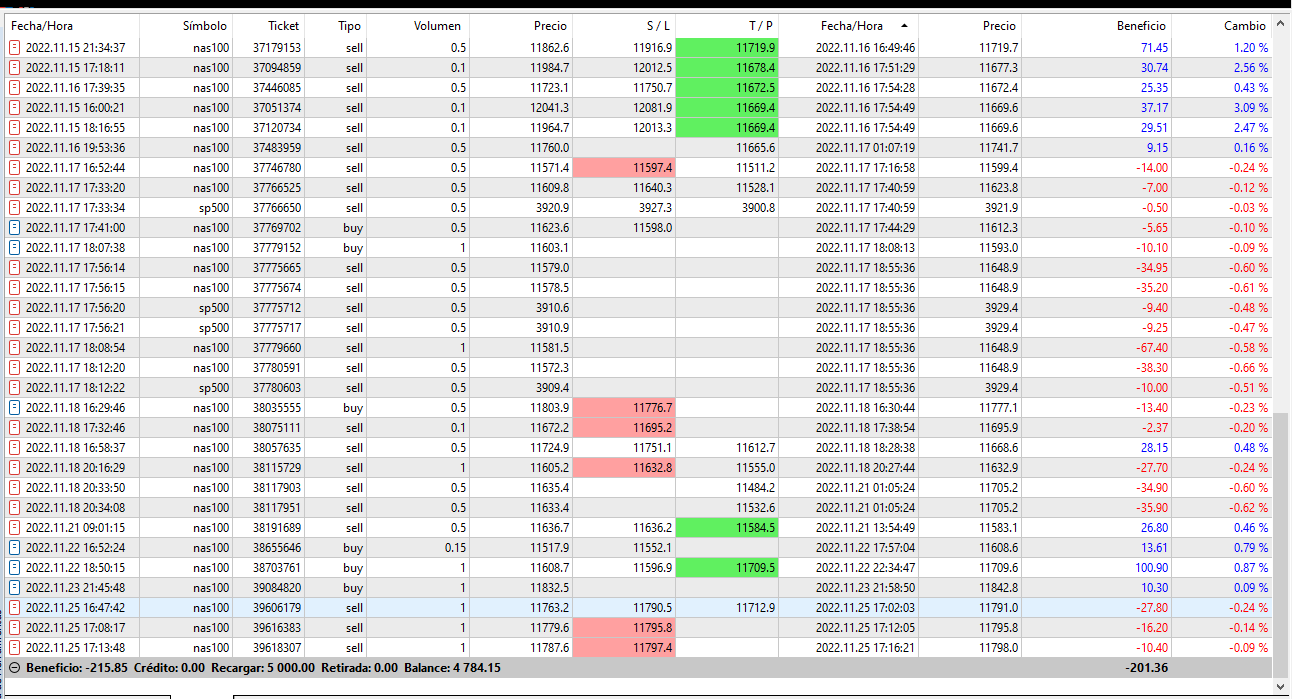
Task: Click the buy icon at 2022.11.18 16:29:46
Action: click(14, 407)
